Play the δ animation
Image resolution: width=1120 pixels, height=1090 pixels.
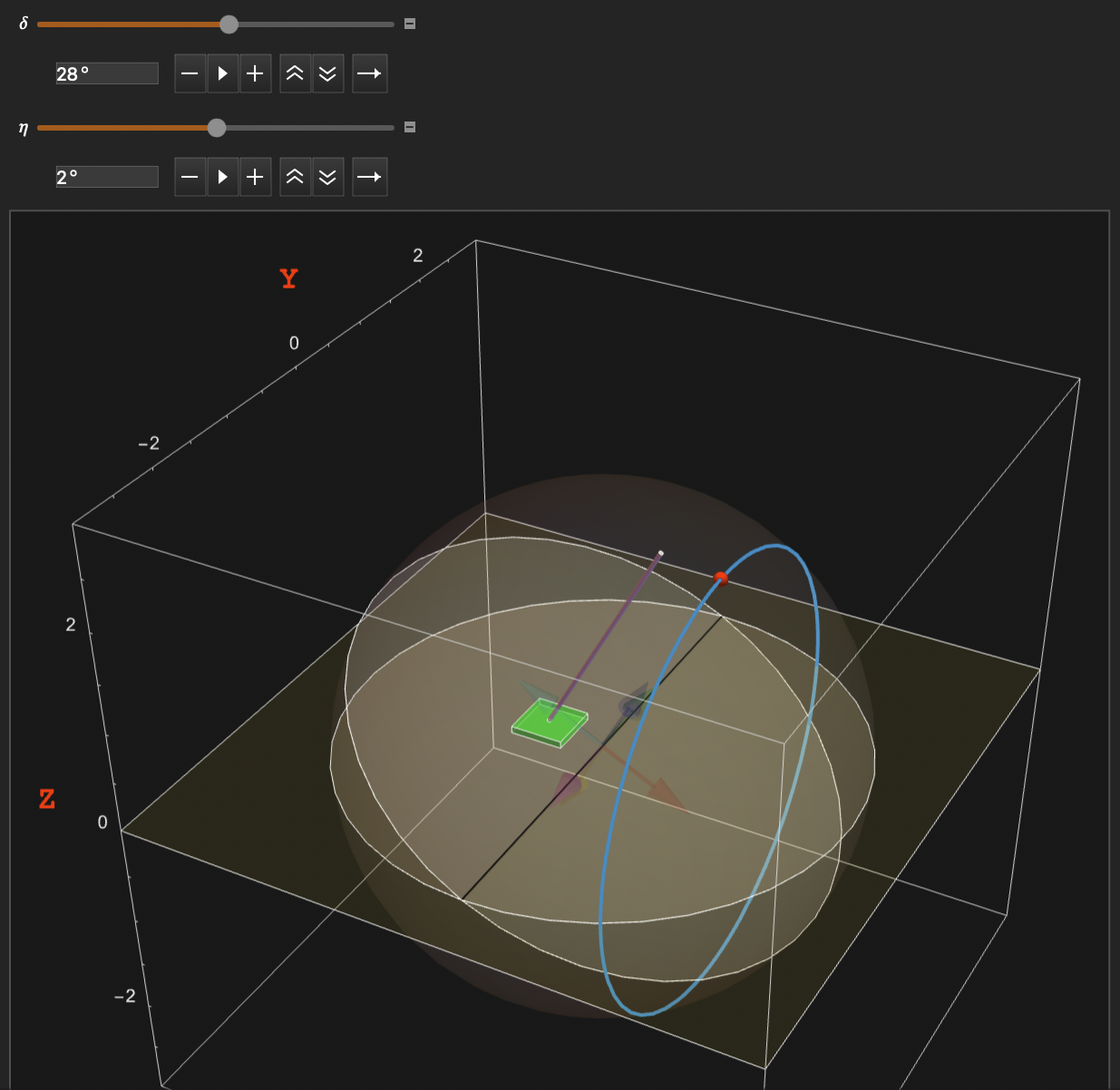click(222, 73)
